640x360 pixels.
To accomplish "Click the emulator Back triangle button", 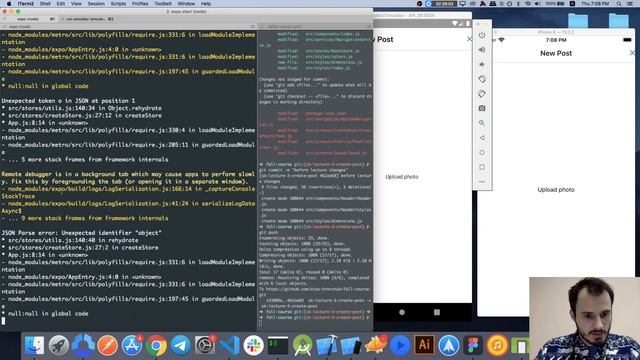I will 482,138.
